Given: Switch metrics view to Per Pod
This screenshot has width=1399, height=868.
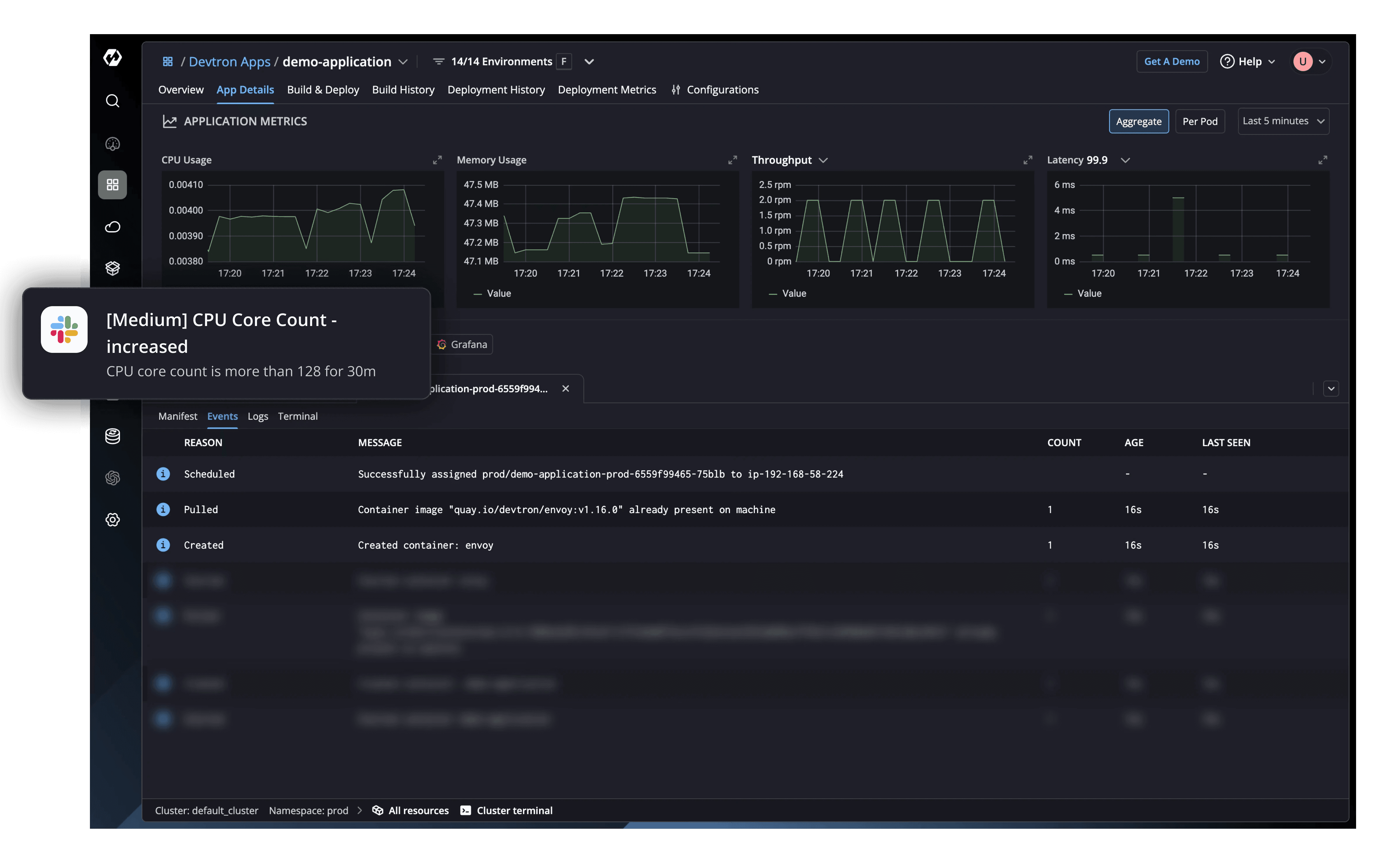Looking at the screenshot, I should click(x=1200, y=121).
